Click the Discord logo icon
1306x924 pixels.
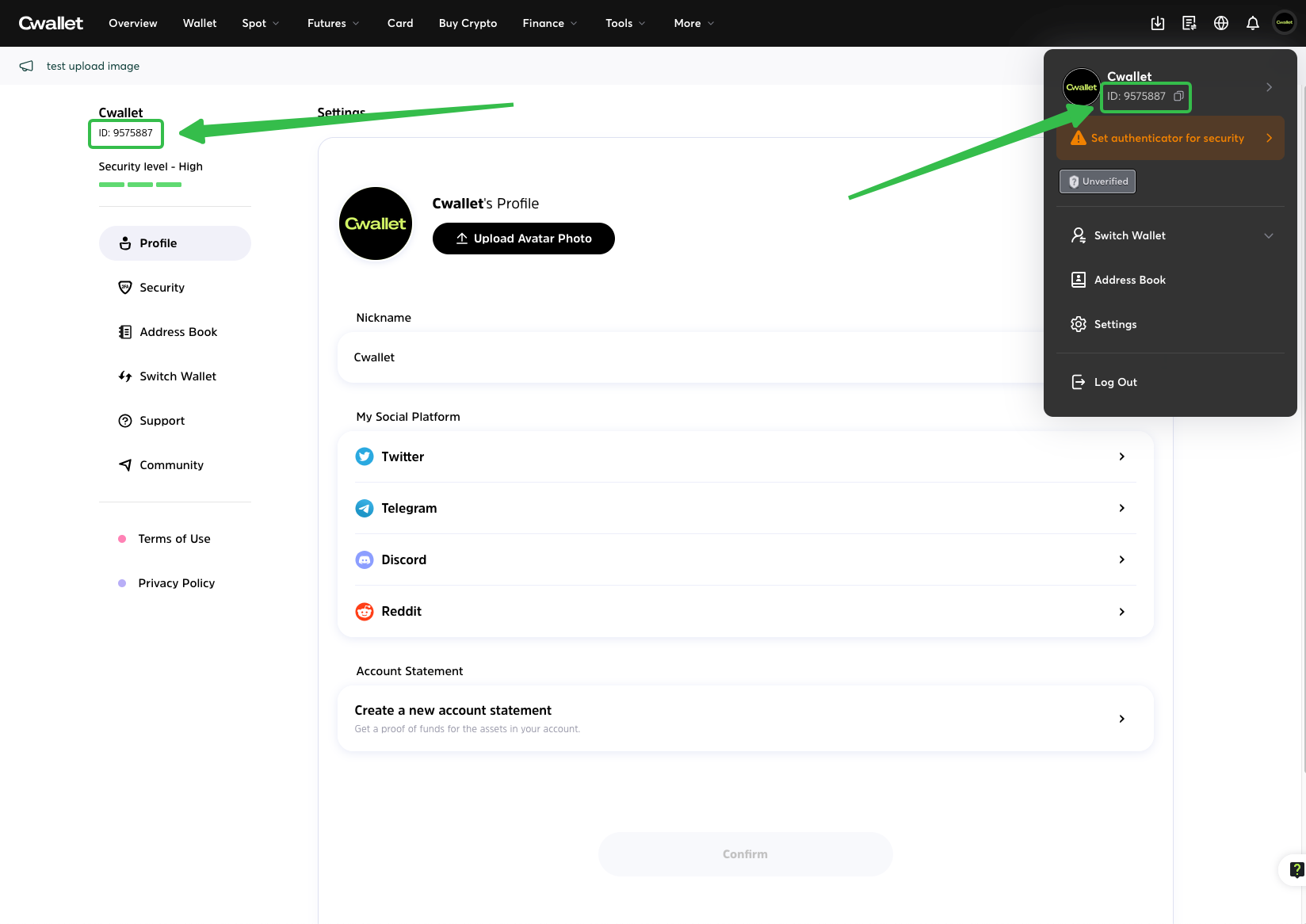(364, 559)
